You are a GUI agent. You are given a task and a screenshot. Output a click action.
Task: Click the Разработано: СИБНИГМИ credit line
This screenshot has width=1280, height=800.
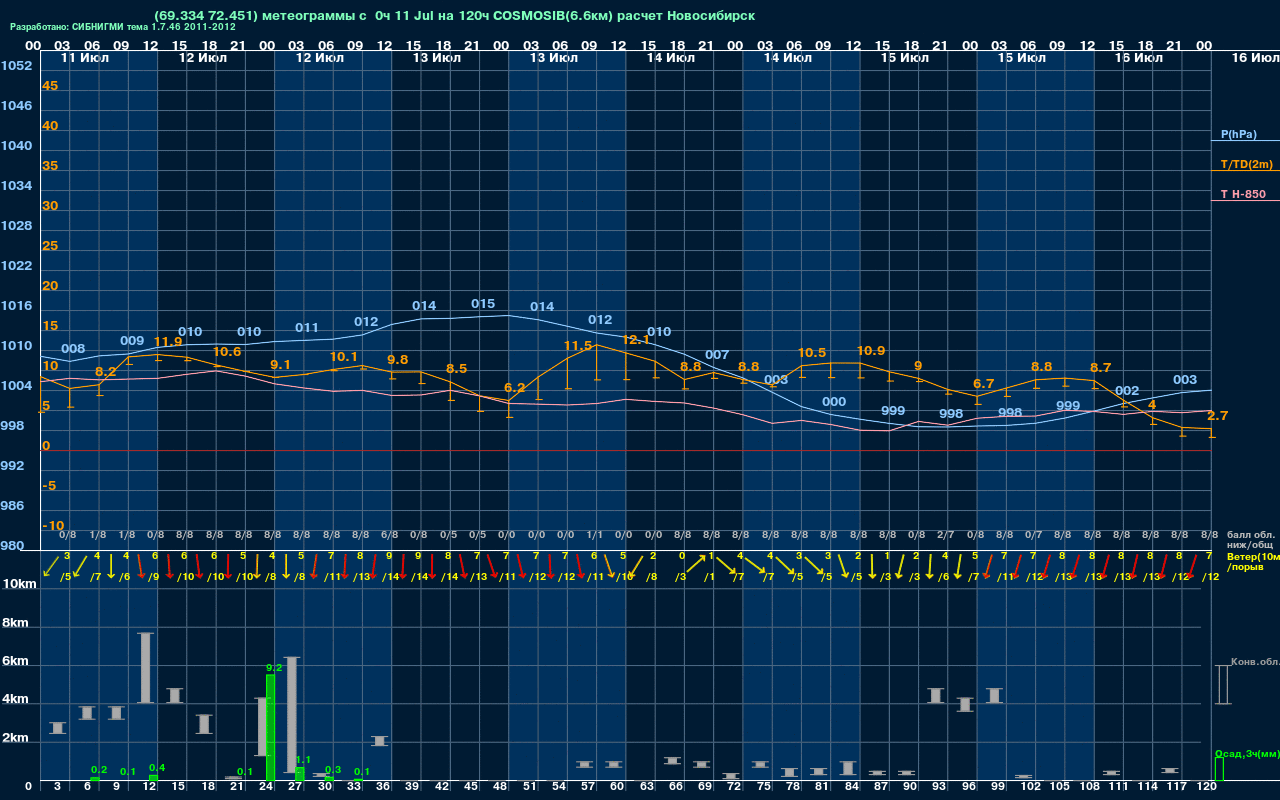123,27
